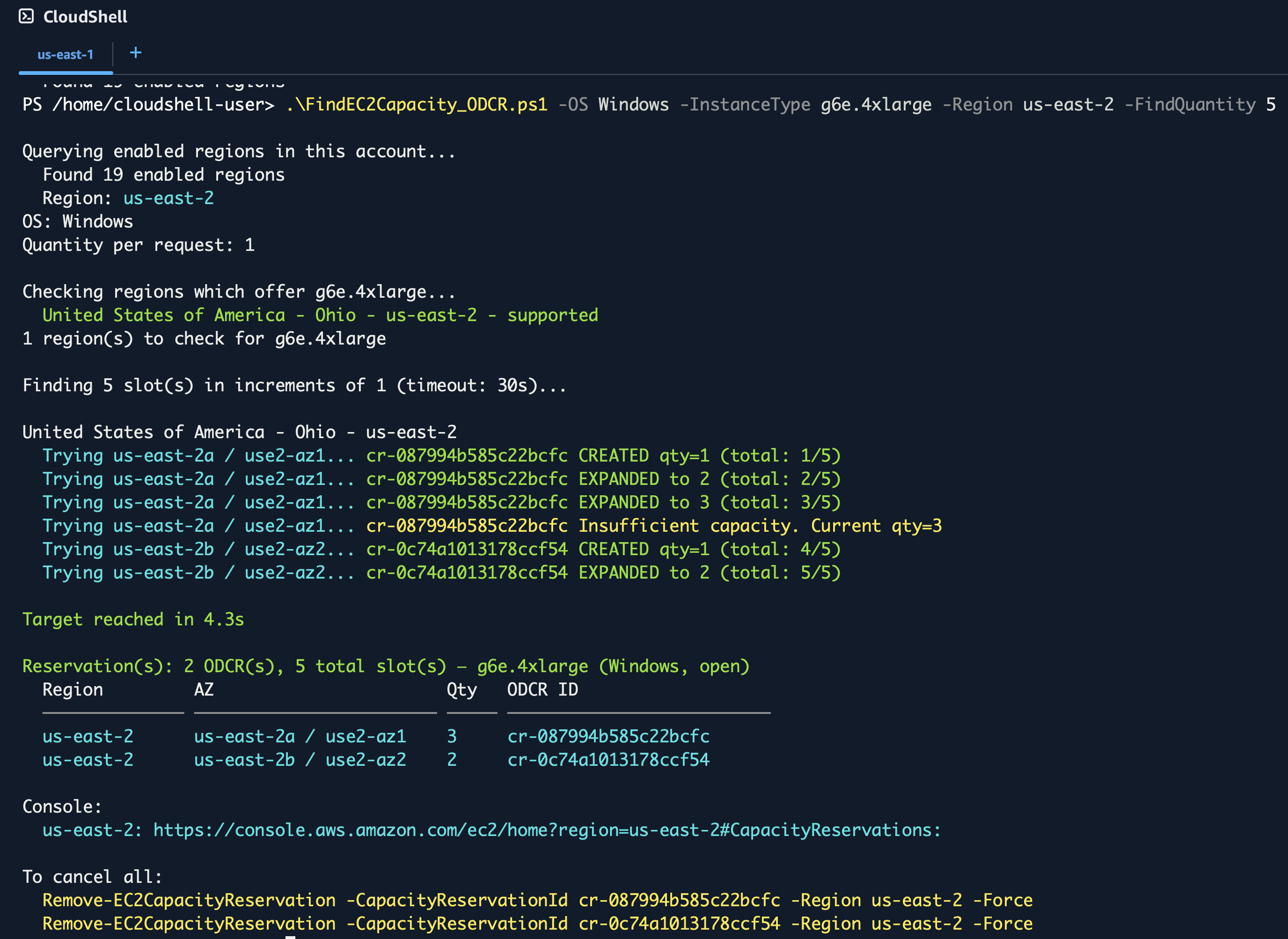Click the CloudShell title text
Viewport: 1288px width, 939px height.
85,16
